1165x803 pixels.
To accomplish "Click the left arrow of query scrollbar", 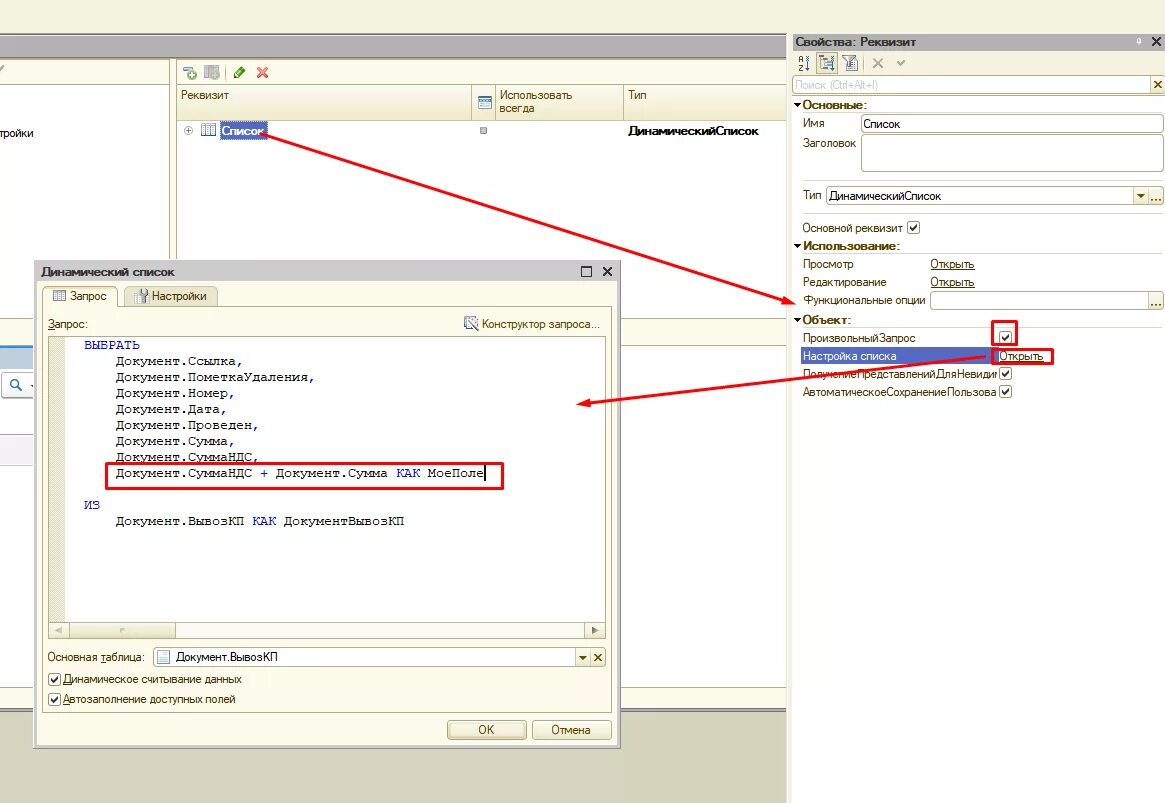I will (x=59, y=630).
